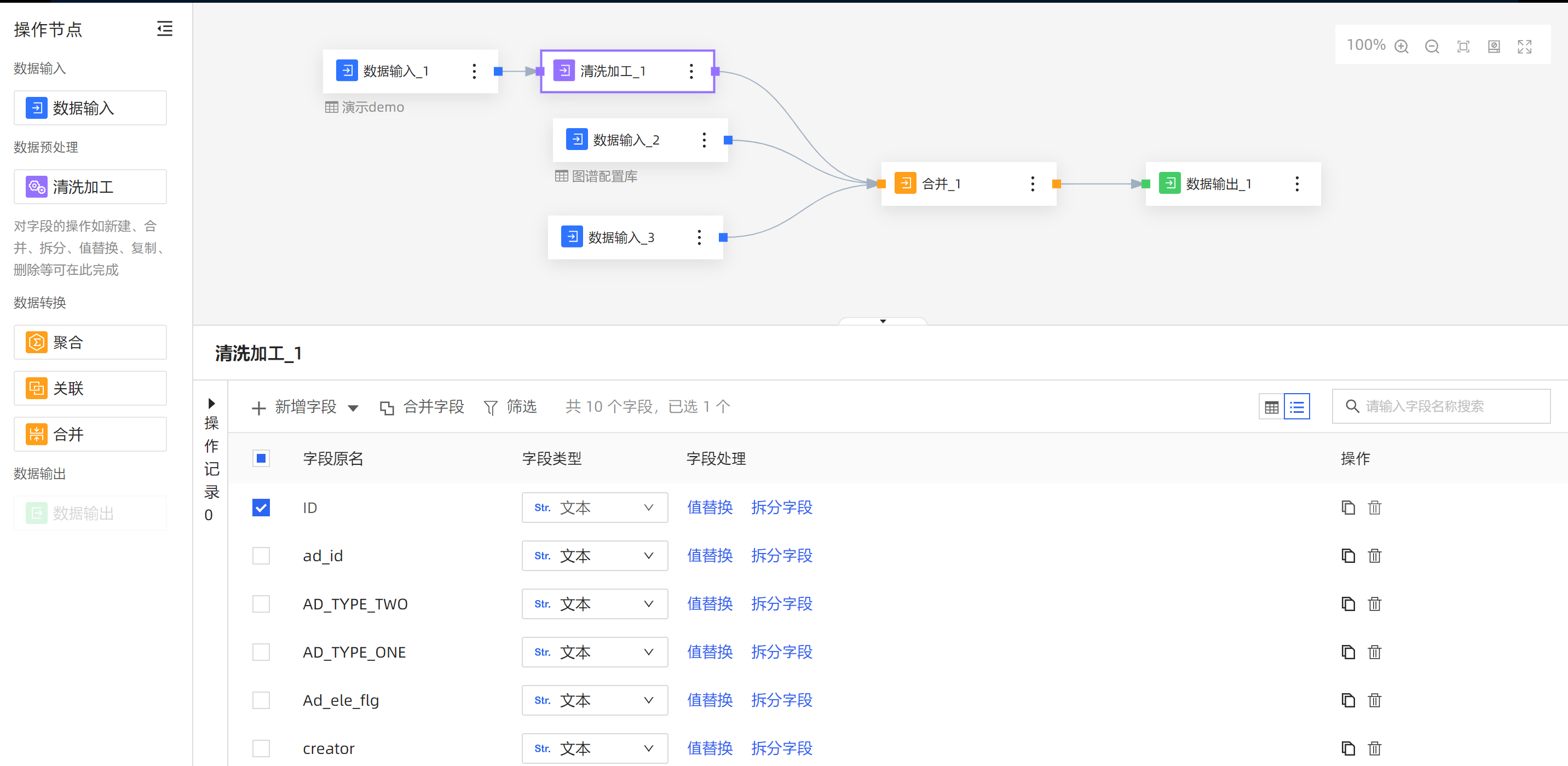1568x766 pixels.
Task: Switch to table grid view
Action: (x=1272, y=407)
